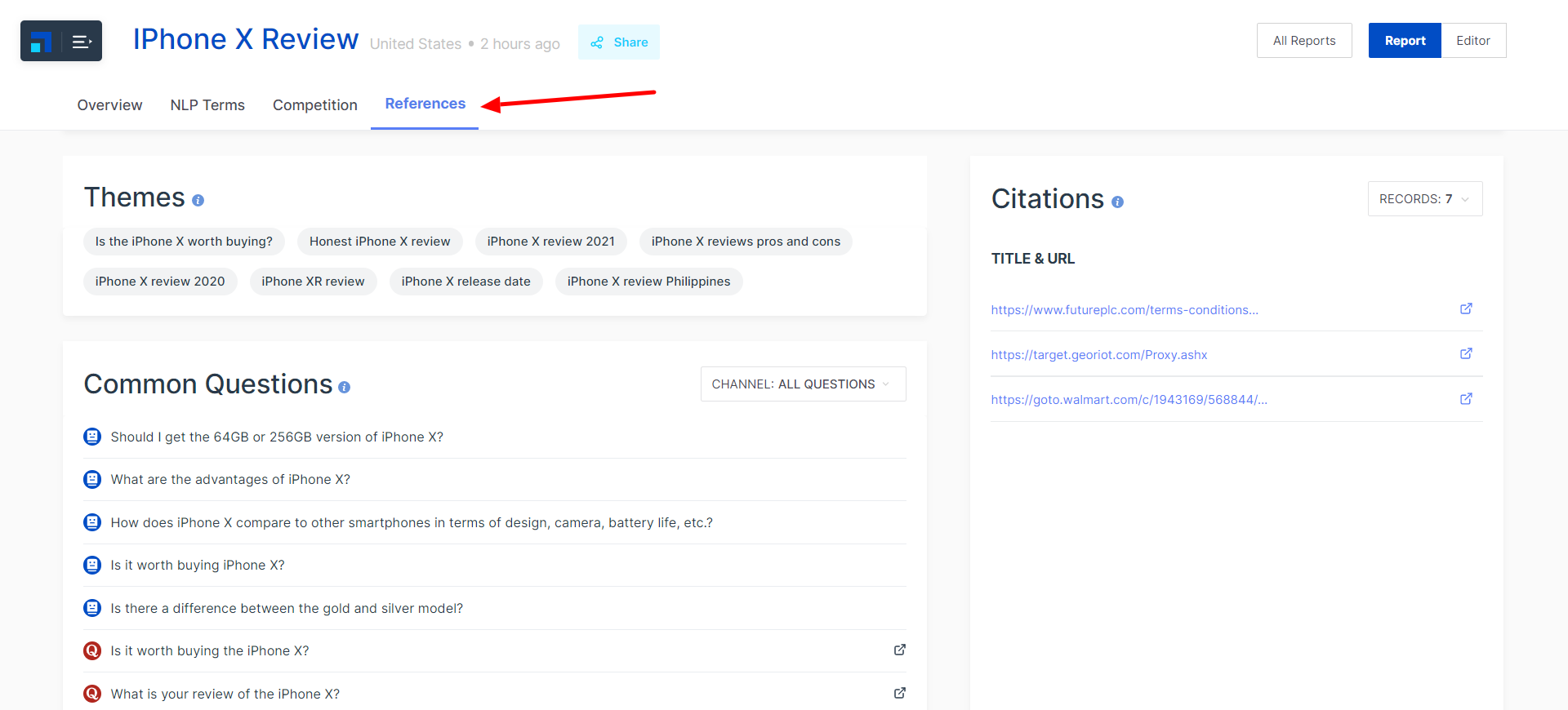The image size is (1568, 710).
Task: Click question 'Is there a difference between the gold and silver model?'
Action: 287,609
